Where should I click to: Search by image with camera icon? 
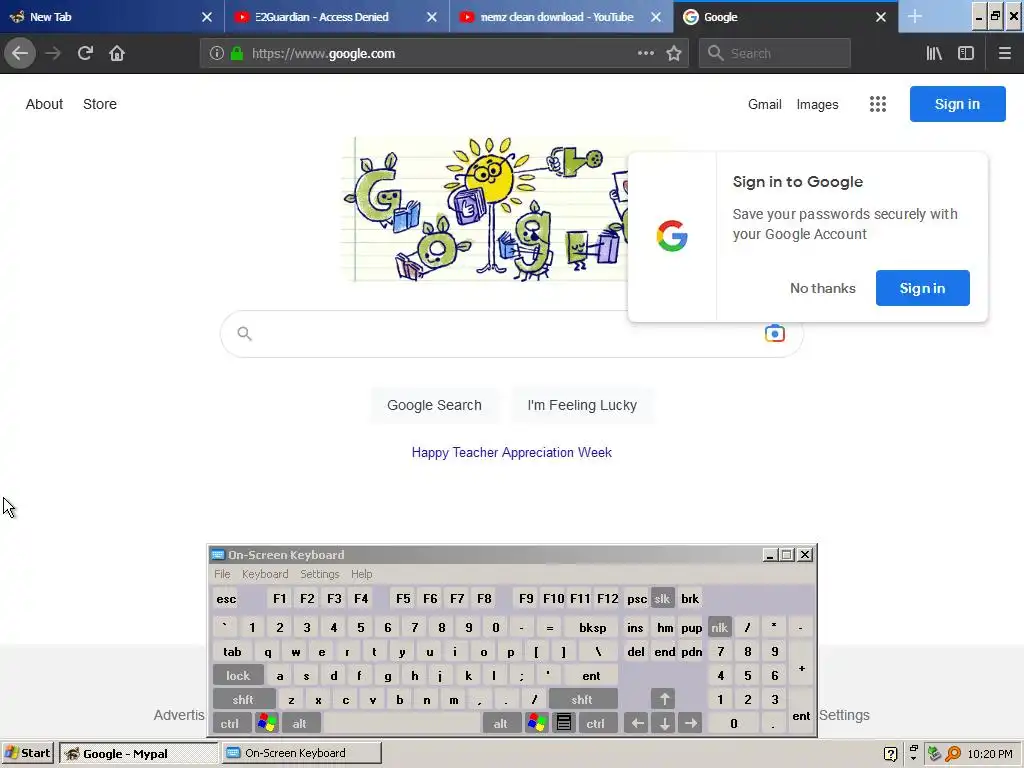pyautogui.click(x=775, y=334)
